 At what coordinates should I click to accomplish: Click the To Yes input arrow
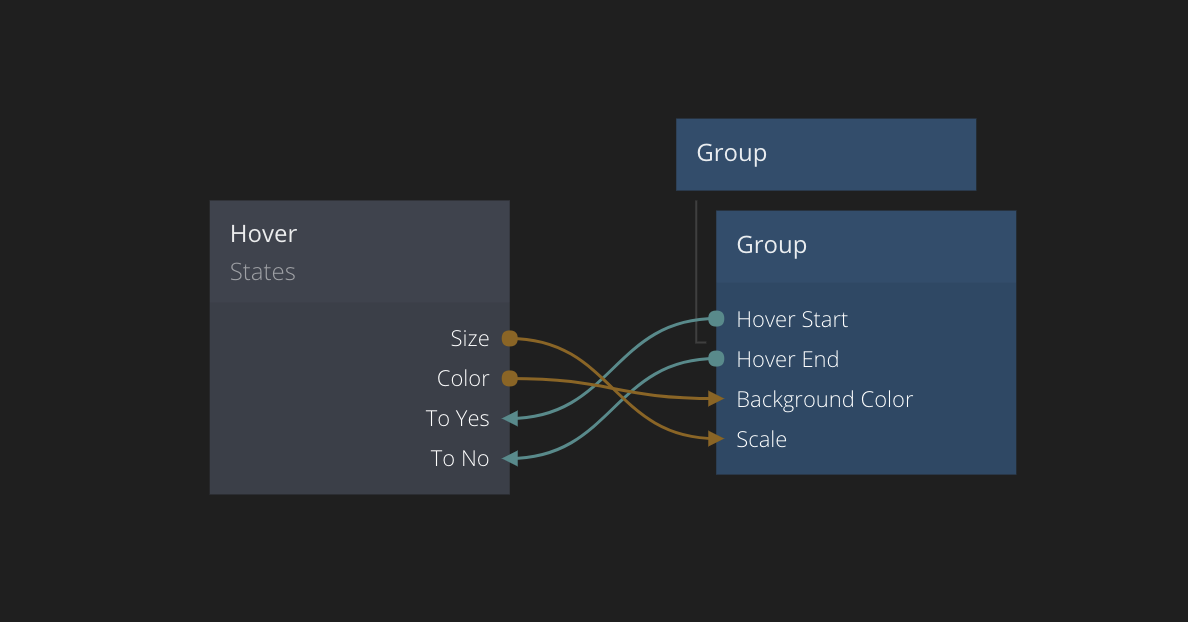click(510, 418)
